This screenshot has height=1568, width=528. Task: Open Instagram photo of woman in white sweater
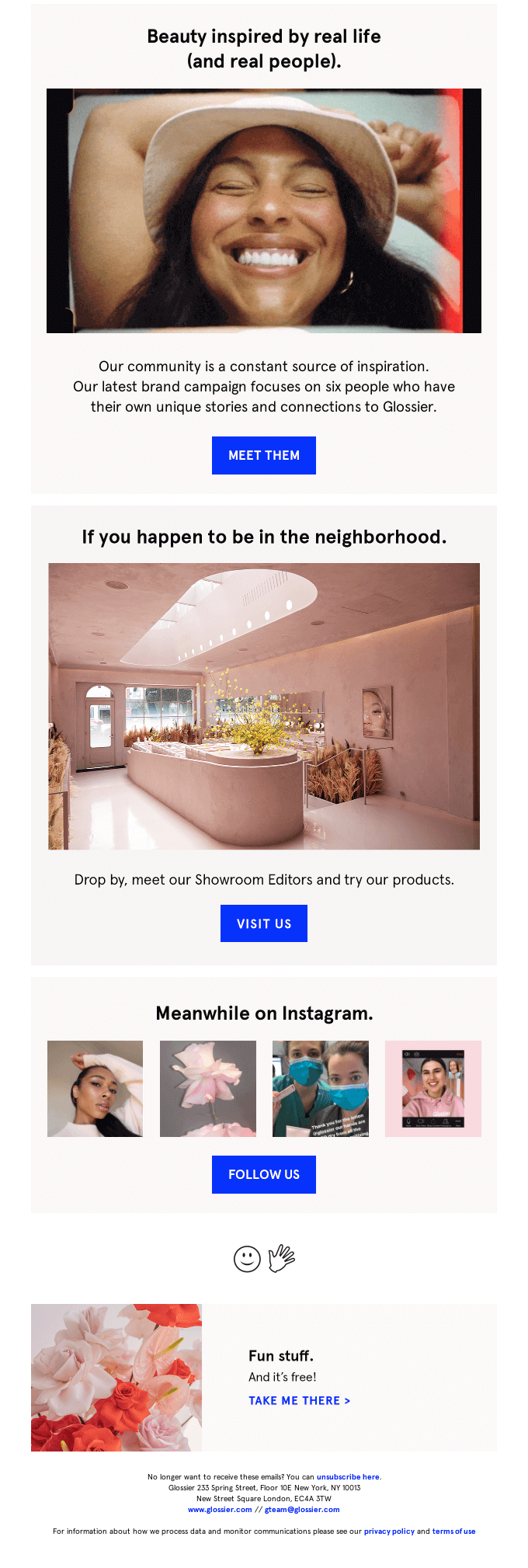click(95, 1089)
